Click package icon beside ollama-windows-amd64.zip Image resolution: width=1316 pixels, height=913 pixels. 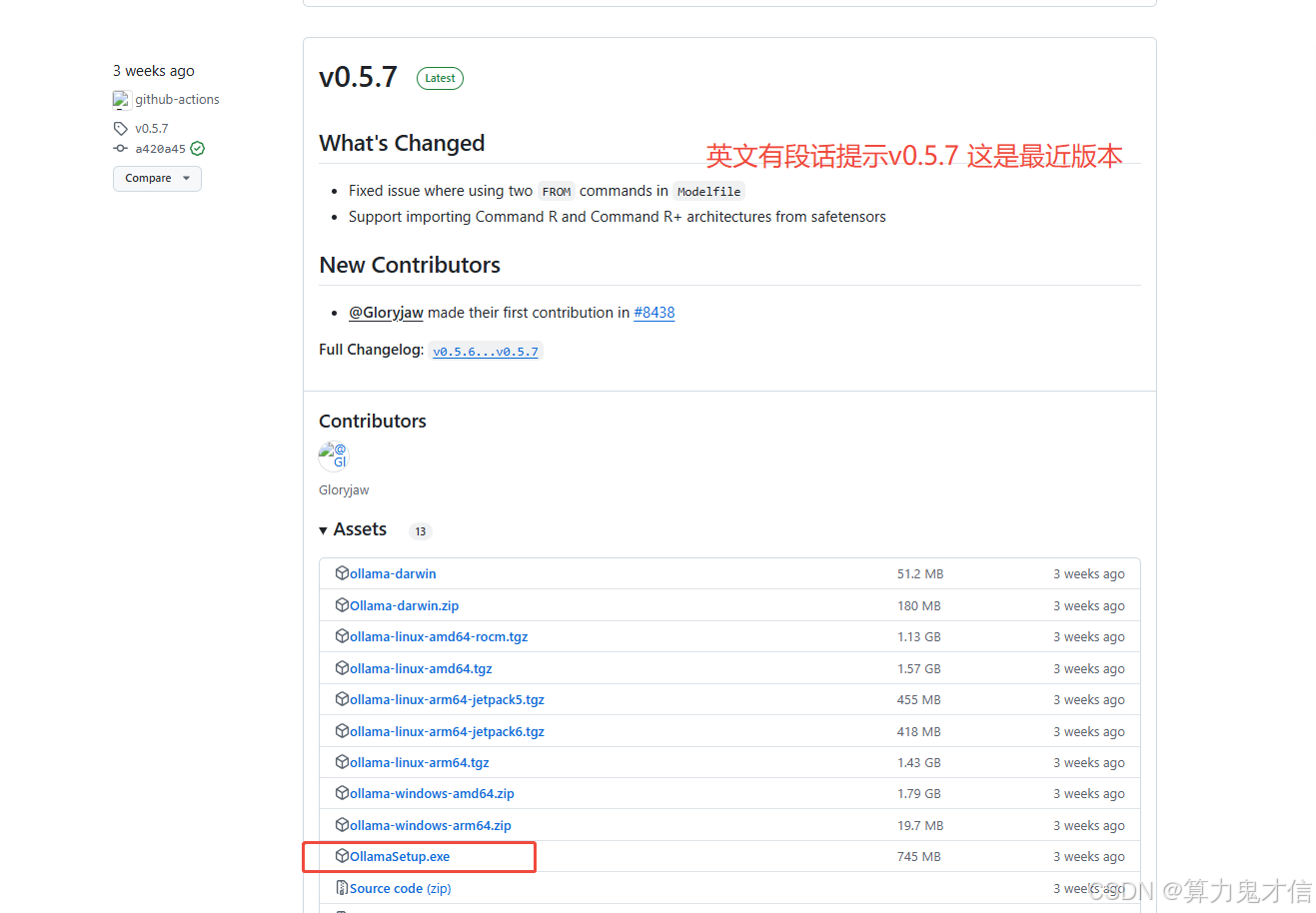(x=342, y=793)
